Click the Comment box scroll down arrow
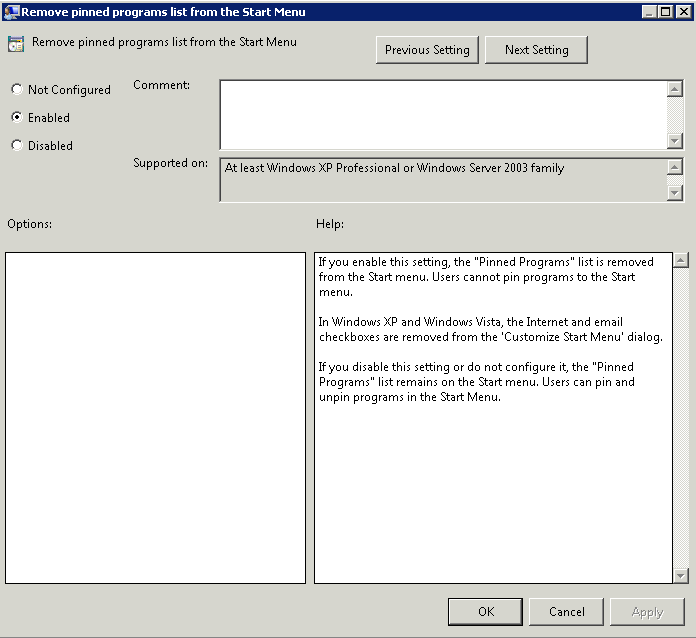 [674, 141]
